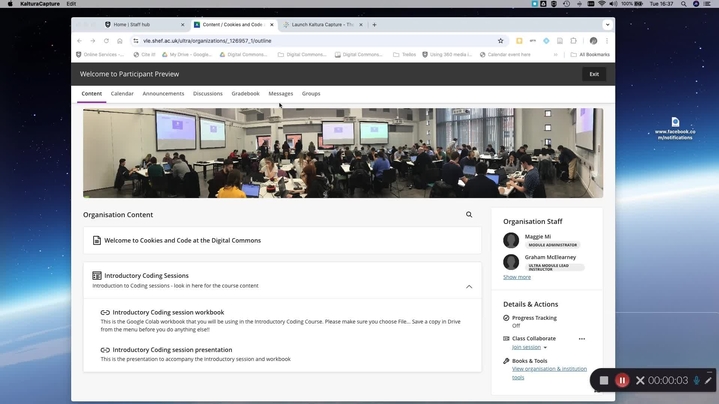Collapse the Introductory Coding Sessions module
This screenshot has width=719, height=404.
(469, 287)
